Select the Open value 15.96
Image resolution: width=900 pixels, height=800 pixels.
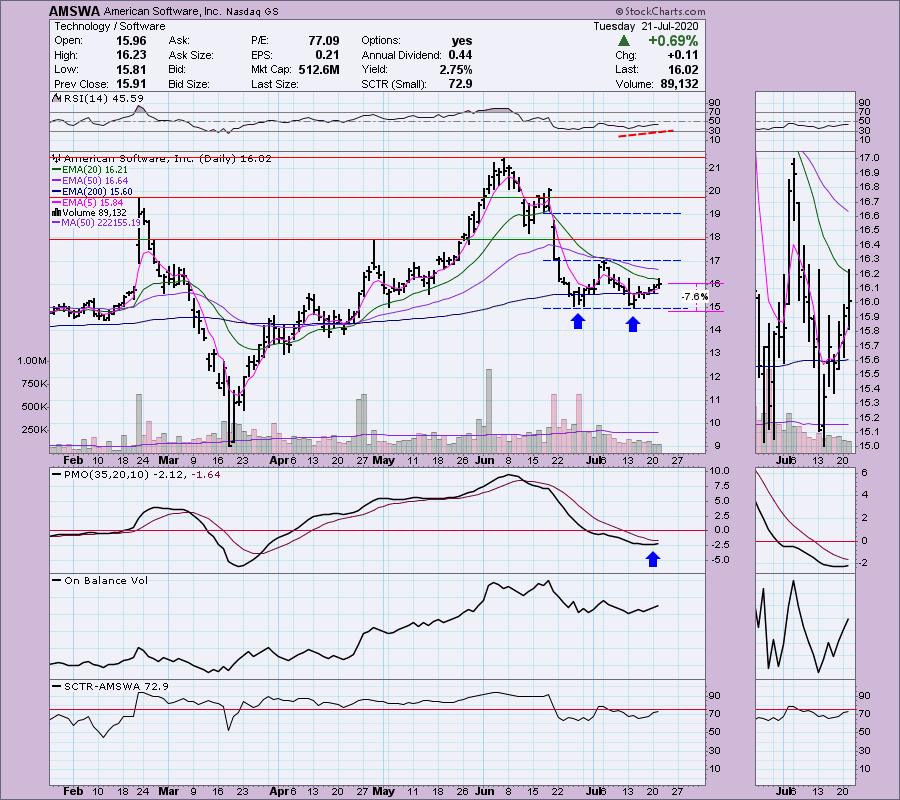[131, 41]
